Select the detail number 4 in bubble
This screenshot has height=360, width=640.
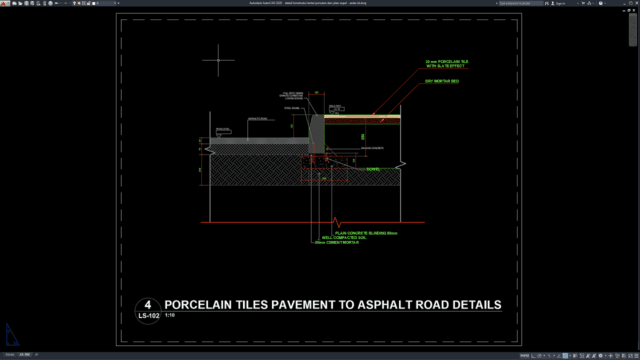148,304
